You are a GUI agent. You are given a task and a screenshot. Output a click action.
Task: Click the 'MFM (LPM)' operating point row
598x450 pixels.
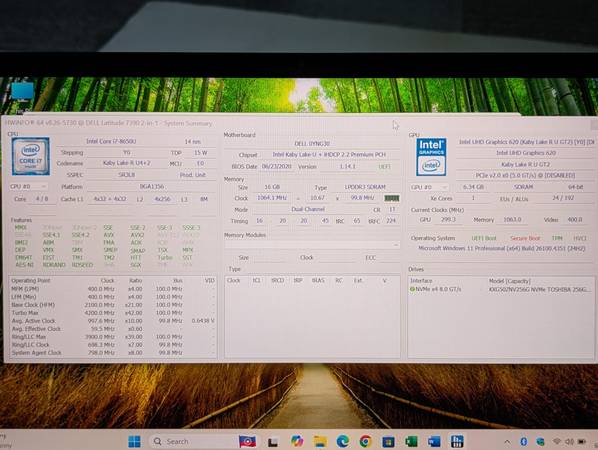[x=113, y=289]
